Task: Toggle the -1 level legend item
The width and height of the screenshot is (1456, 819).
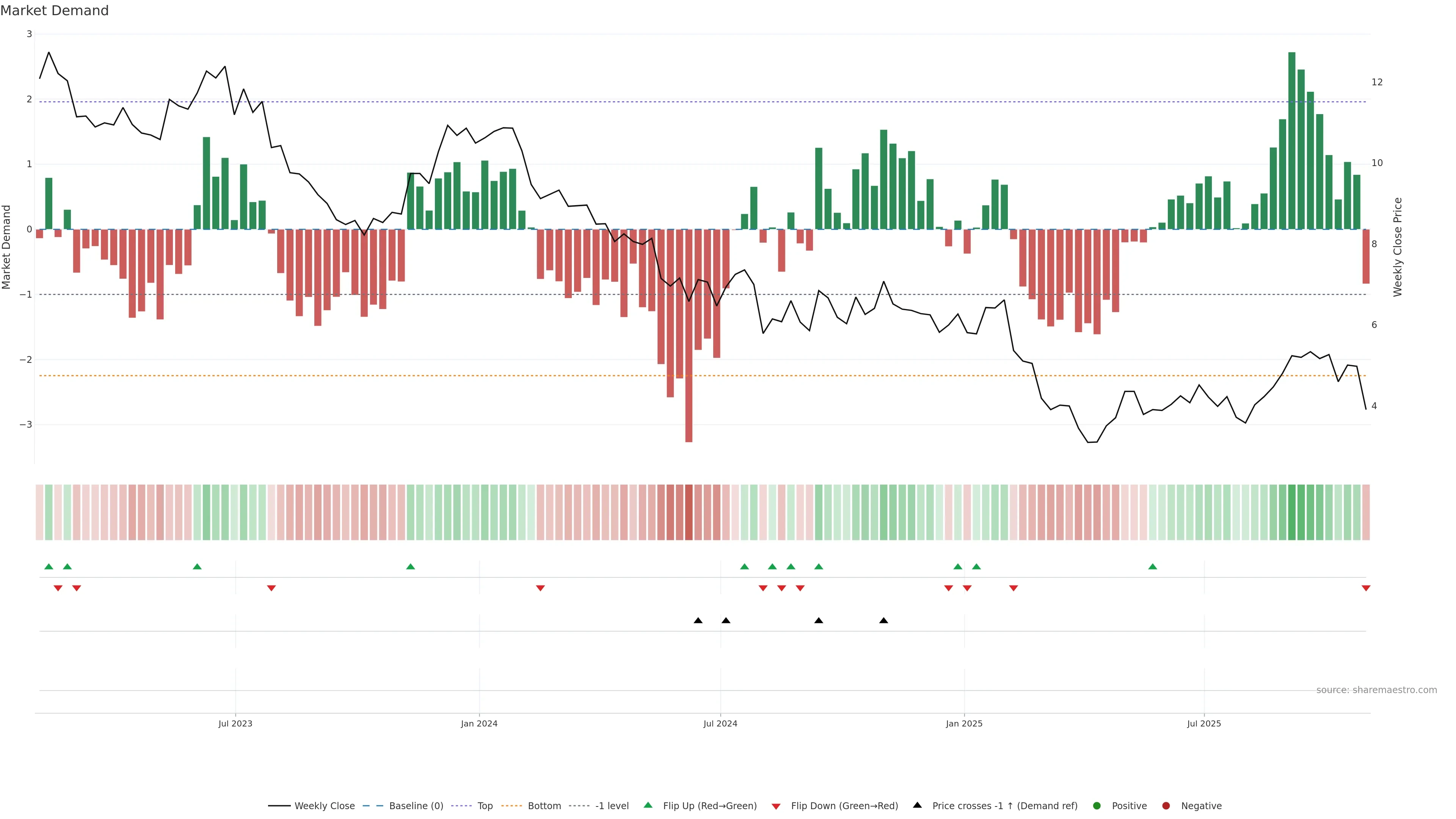Action: click(x=611, y=806)
